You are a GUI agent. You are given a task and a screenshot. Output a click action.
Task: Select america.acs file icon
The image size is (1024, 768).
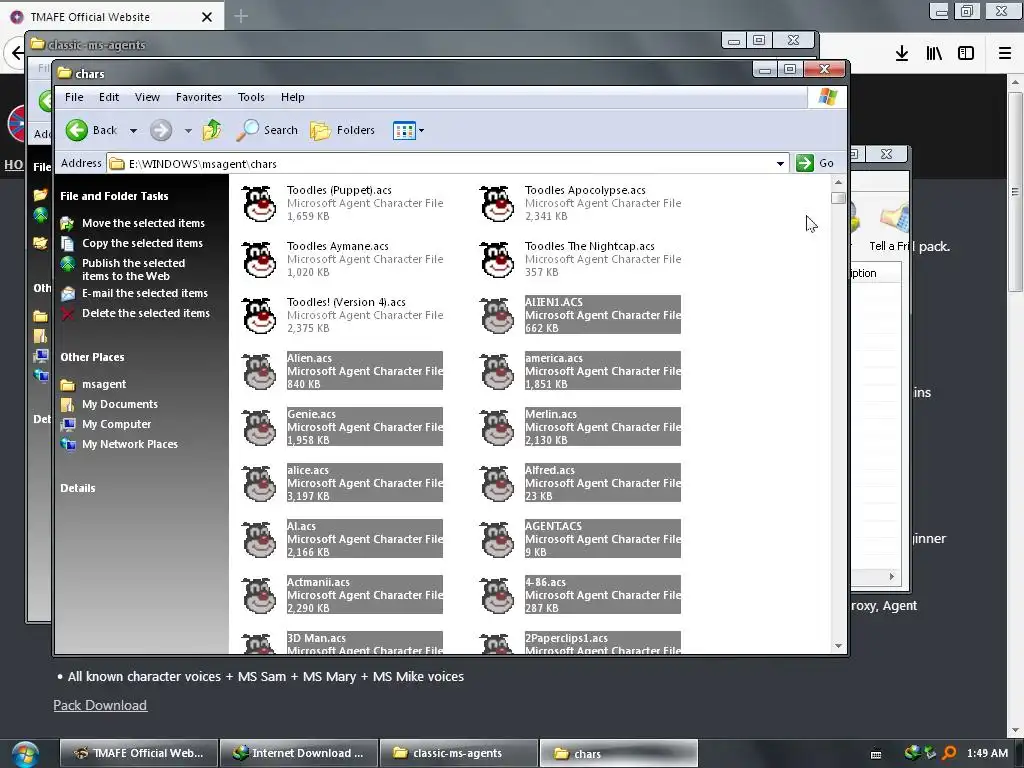click(x=497, y=372)
